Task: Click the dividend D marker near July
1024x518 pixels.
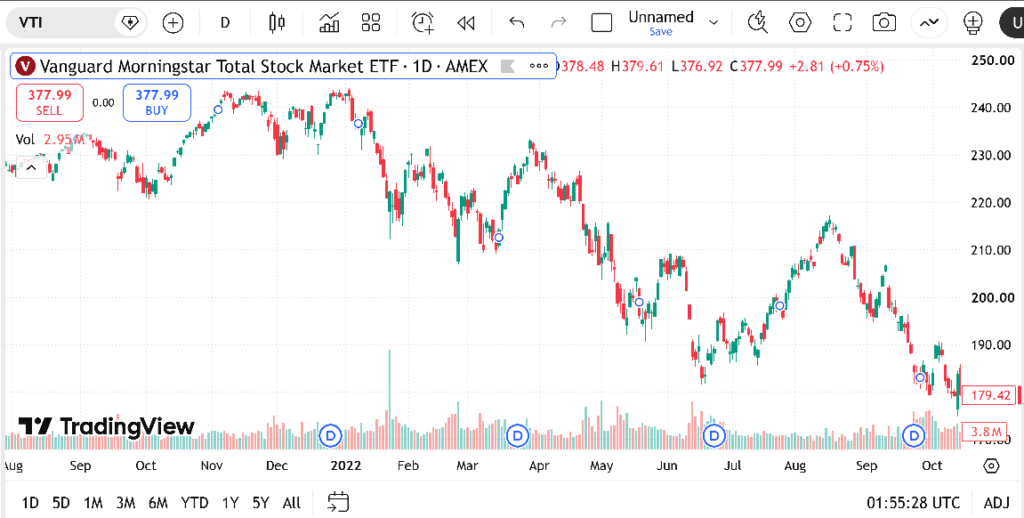Action: click(x=714, y=435)
